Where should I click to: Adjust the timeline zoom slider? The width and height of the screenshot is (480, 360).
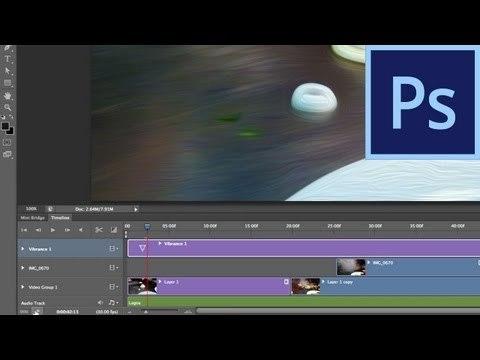pos(146,312)
